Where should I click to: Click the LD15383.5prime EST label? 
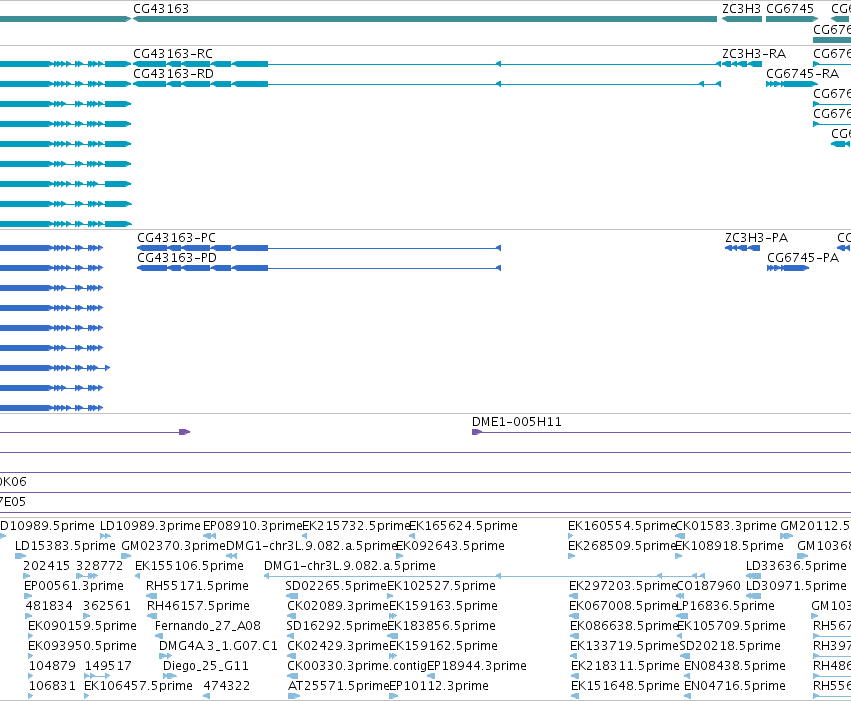coord(65,546)
